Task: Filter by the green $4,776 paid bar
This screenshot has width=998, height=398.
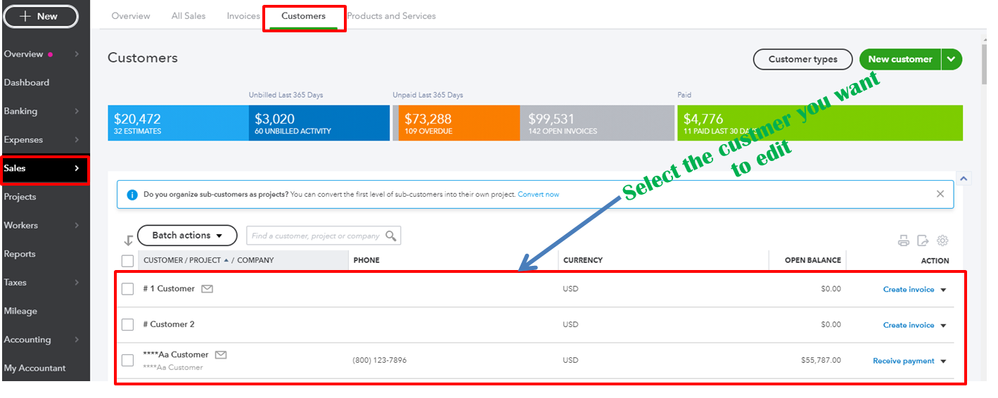Action: (x=820, y=123)
